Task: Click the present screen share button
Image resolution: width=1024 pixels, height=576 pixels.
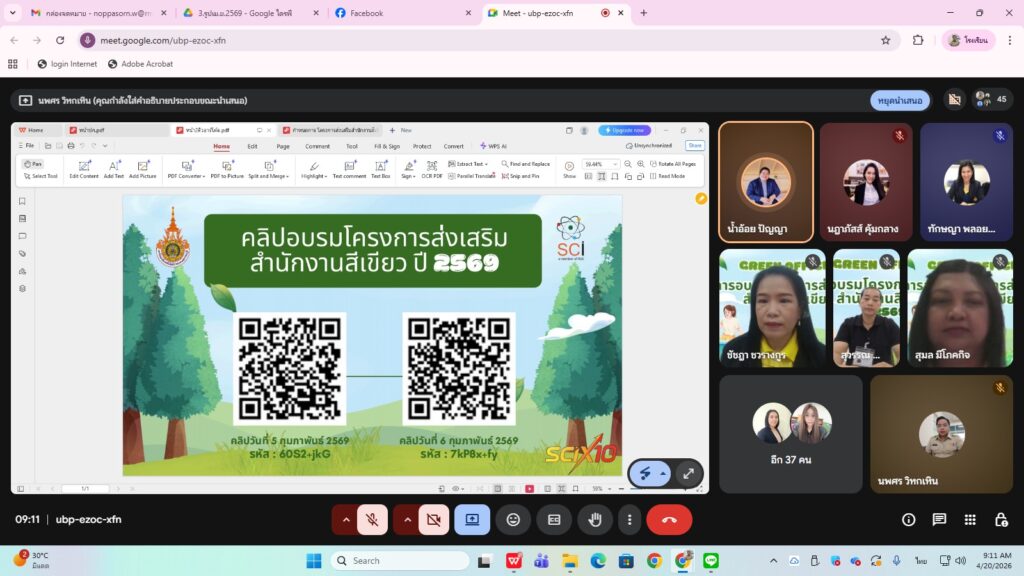Action: pos(472,520)
